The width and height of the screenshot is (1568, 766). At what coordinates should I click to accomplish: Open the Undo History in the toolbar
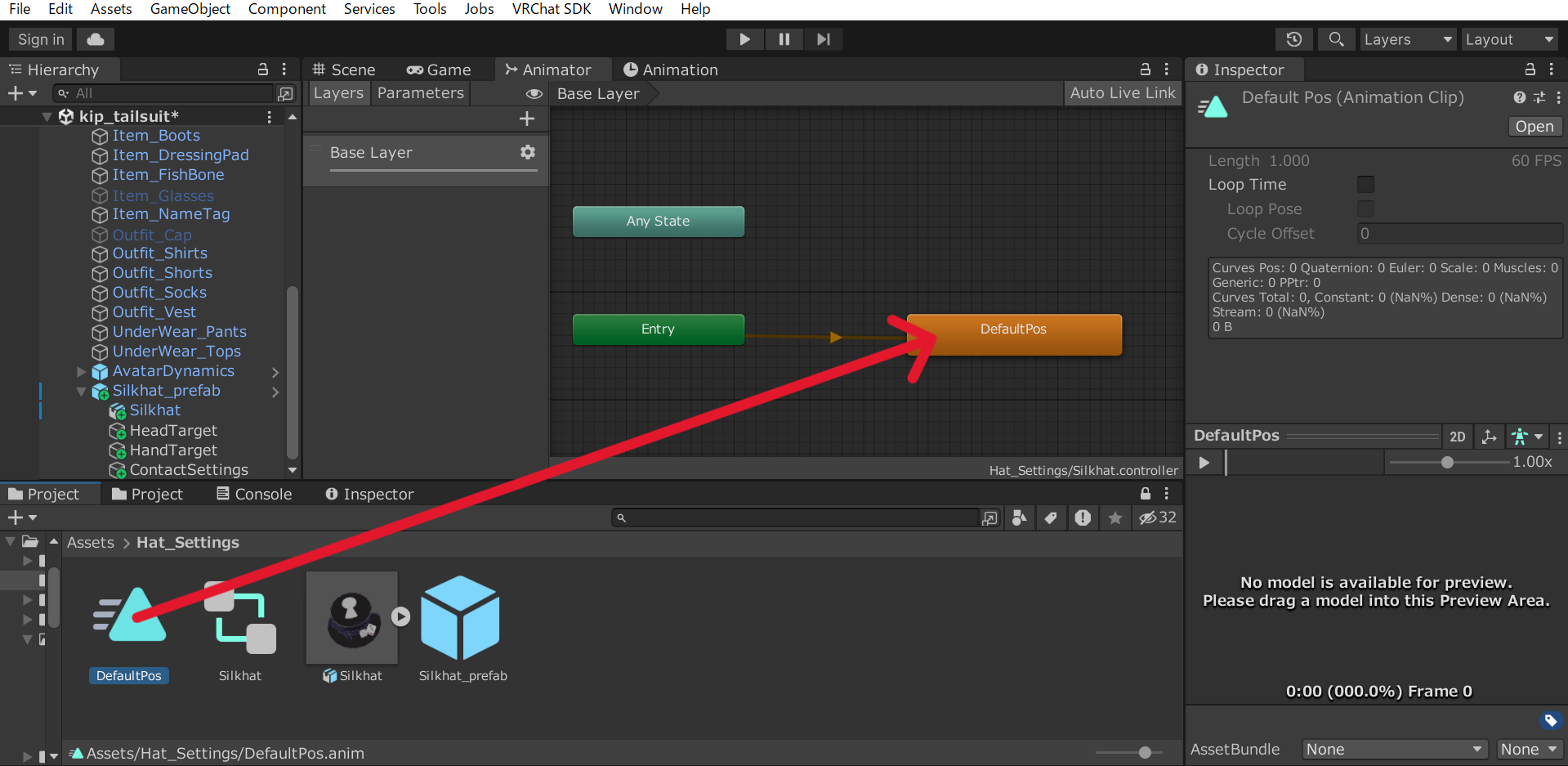[1293, 38]
